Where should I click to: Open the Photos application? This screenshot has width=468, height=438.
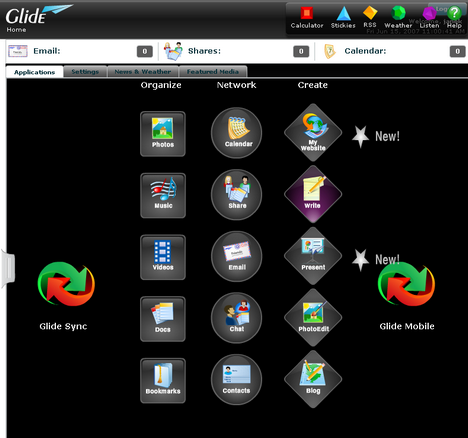(x=163, y=134)
